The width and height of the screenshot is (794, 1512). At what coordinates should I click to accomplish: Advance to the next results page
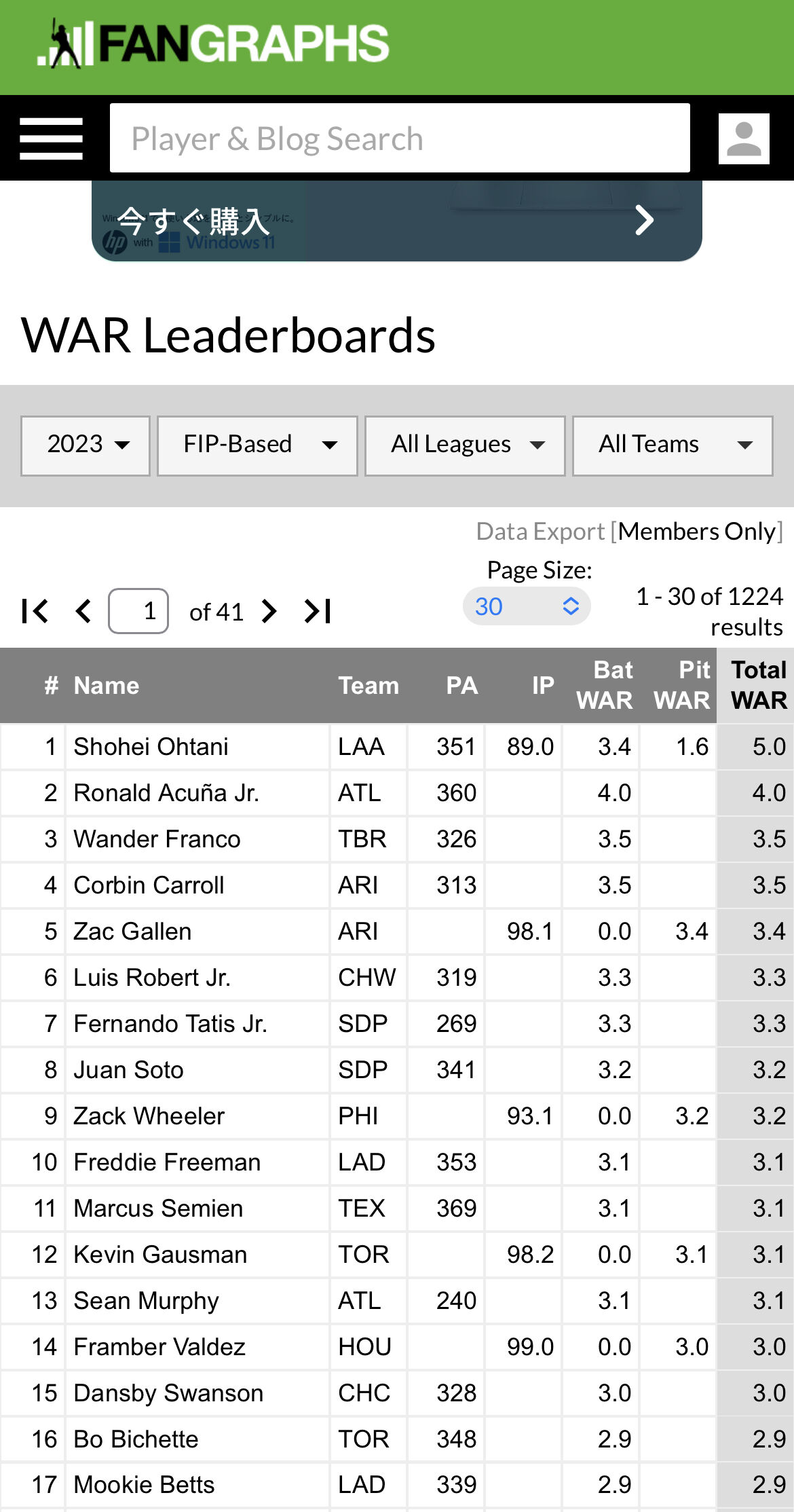click(269, 611)
